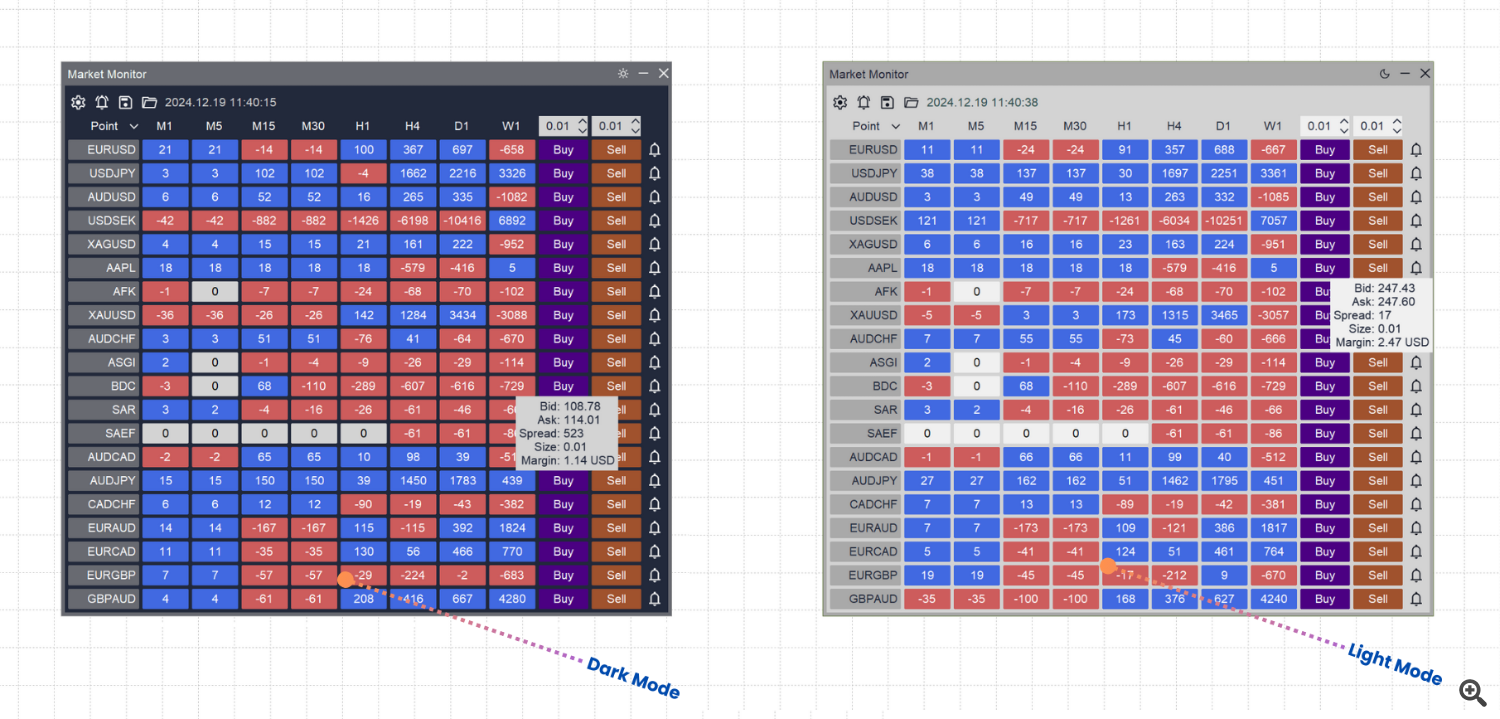Screen dimensions: 1500x719
Task: Click XAUUSD row bell in dark window
Action: coord(655,315)
